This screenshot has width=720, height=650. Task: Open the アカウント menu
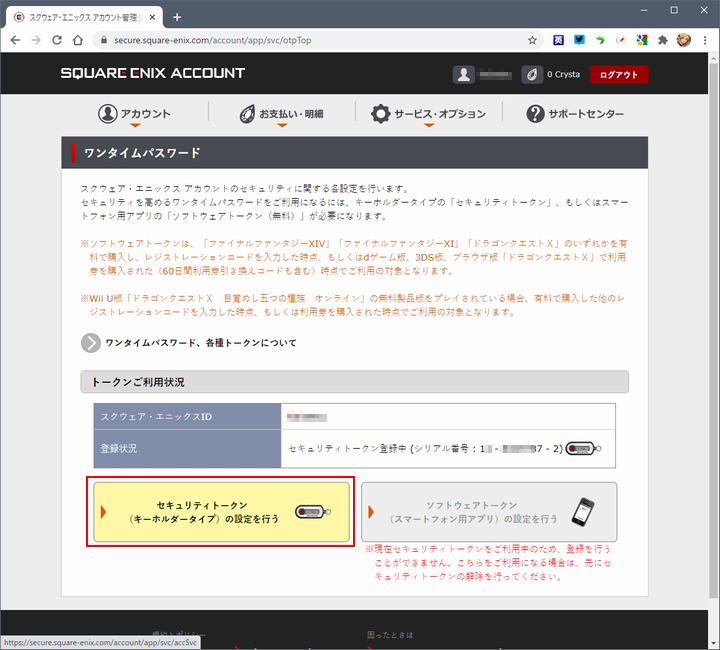tap(135, 113)
